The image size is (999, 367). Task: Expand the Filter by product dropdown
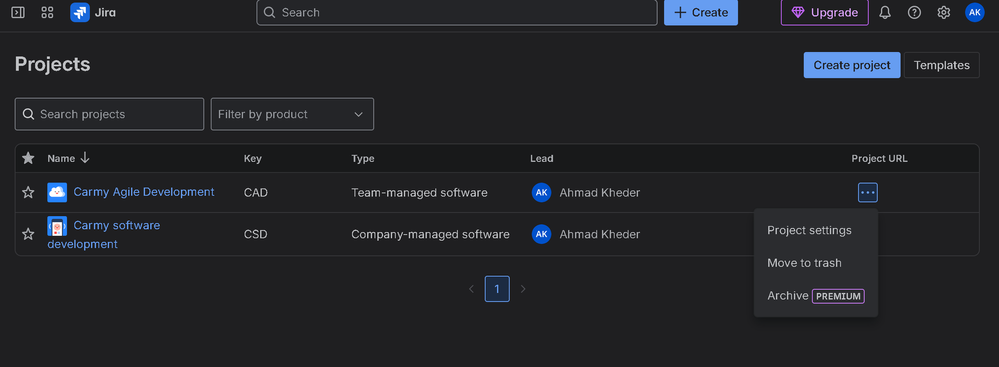pyautogui.click(x=292, y=114)
